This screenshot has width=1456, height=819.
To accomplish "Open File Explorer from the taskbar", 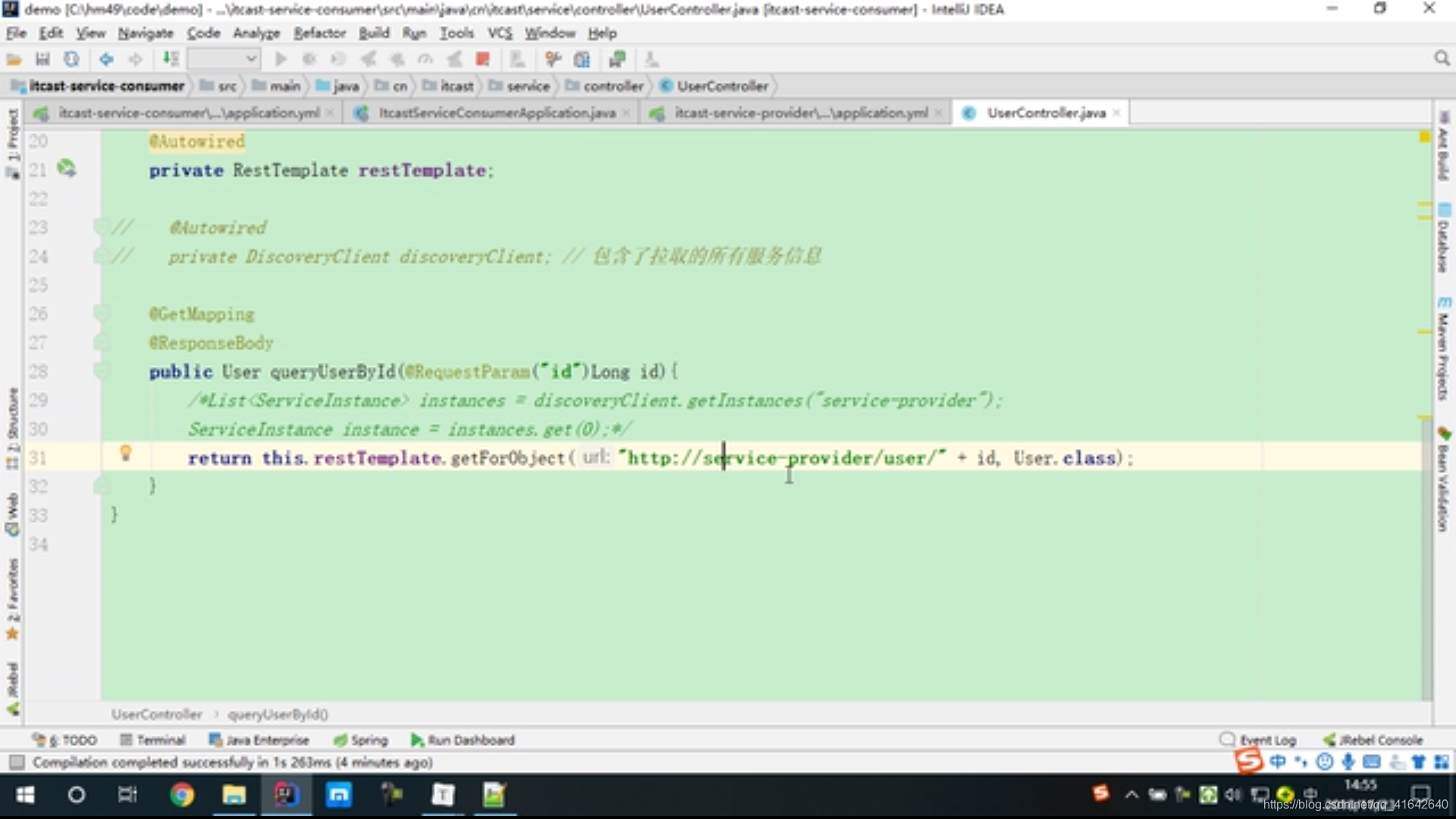I will (x=234, y=795).
